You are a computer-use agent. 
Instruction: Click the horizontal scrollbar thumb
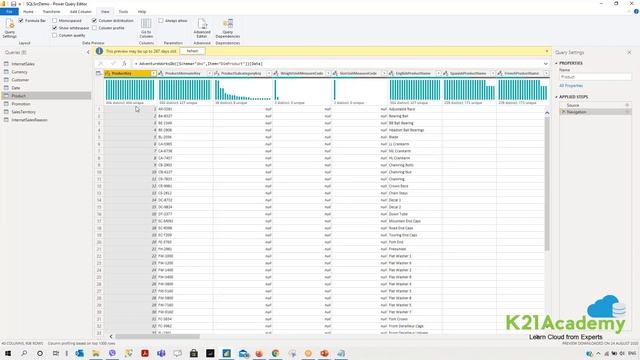pos(157,337)
